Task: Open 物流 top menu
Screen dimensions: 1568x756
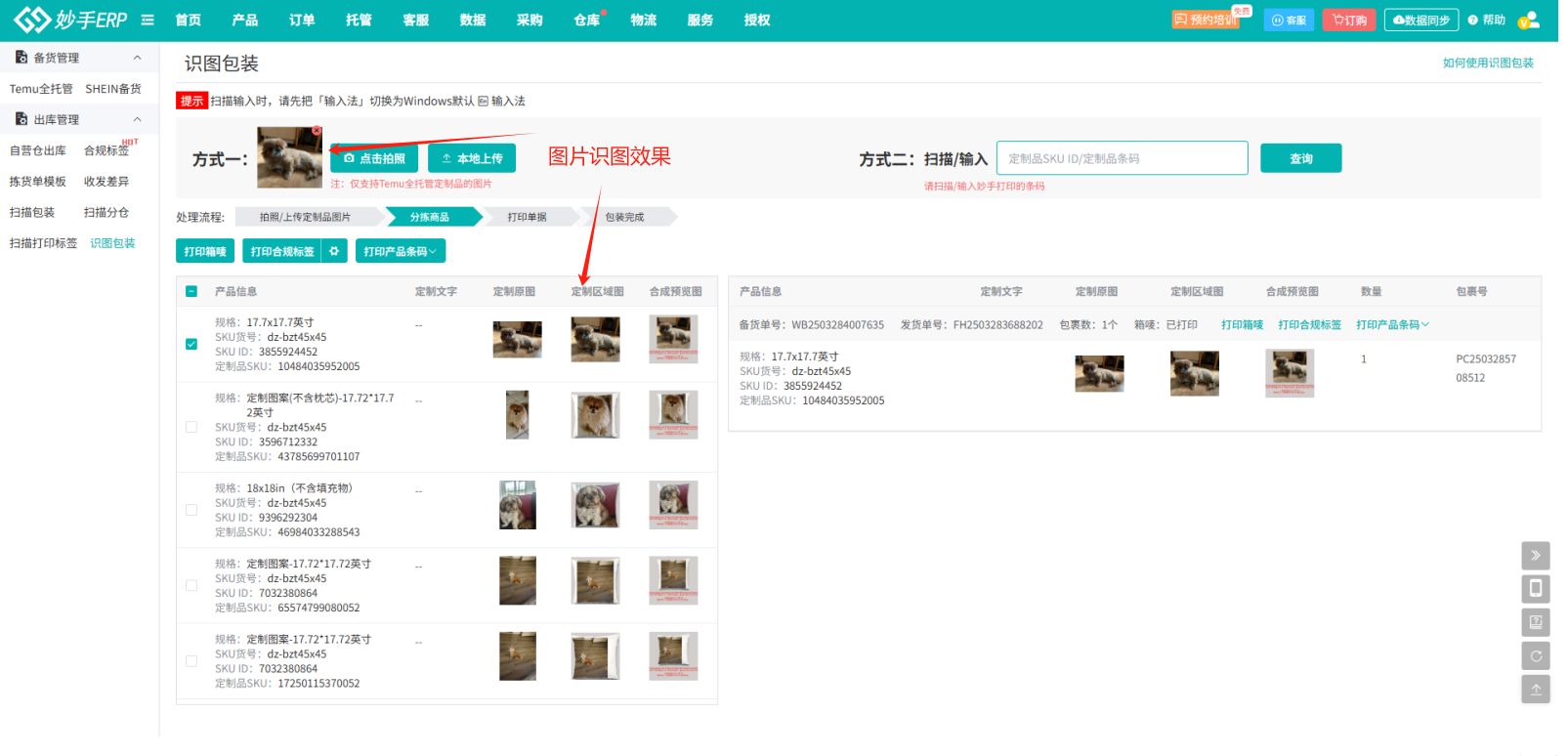Action: [x=643, y=20]
